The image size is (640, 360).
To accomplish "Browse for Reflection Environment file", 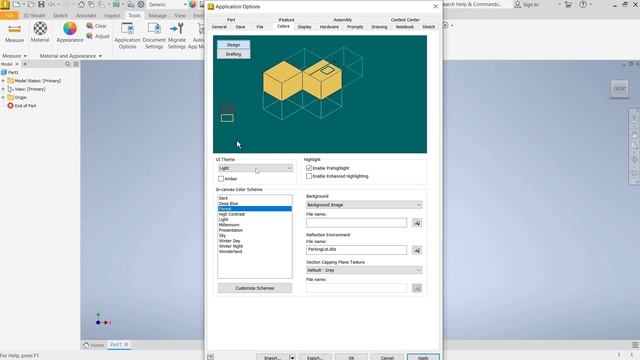I will tap(417, 250).
